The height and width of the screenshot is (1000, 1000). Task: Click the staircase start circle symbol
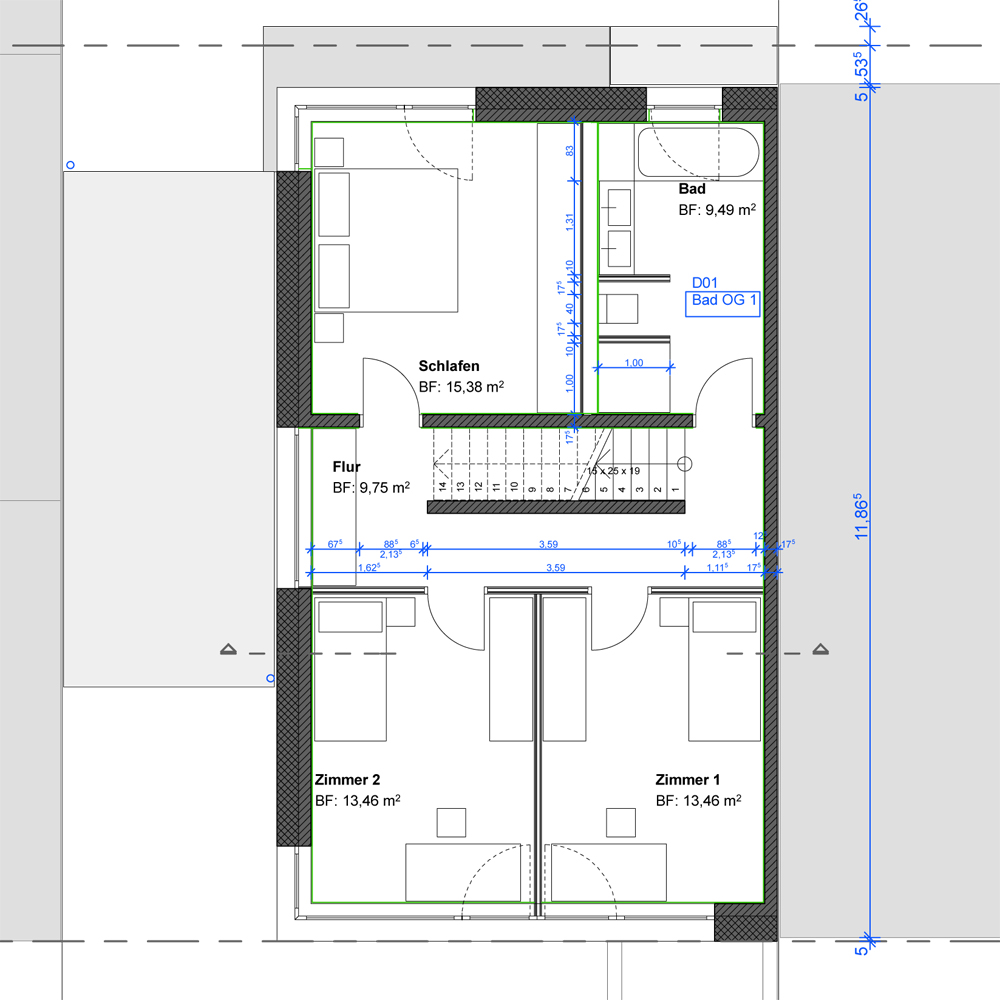pyautogui.click(x=685, y=463)
